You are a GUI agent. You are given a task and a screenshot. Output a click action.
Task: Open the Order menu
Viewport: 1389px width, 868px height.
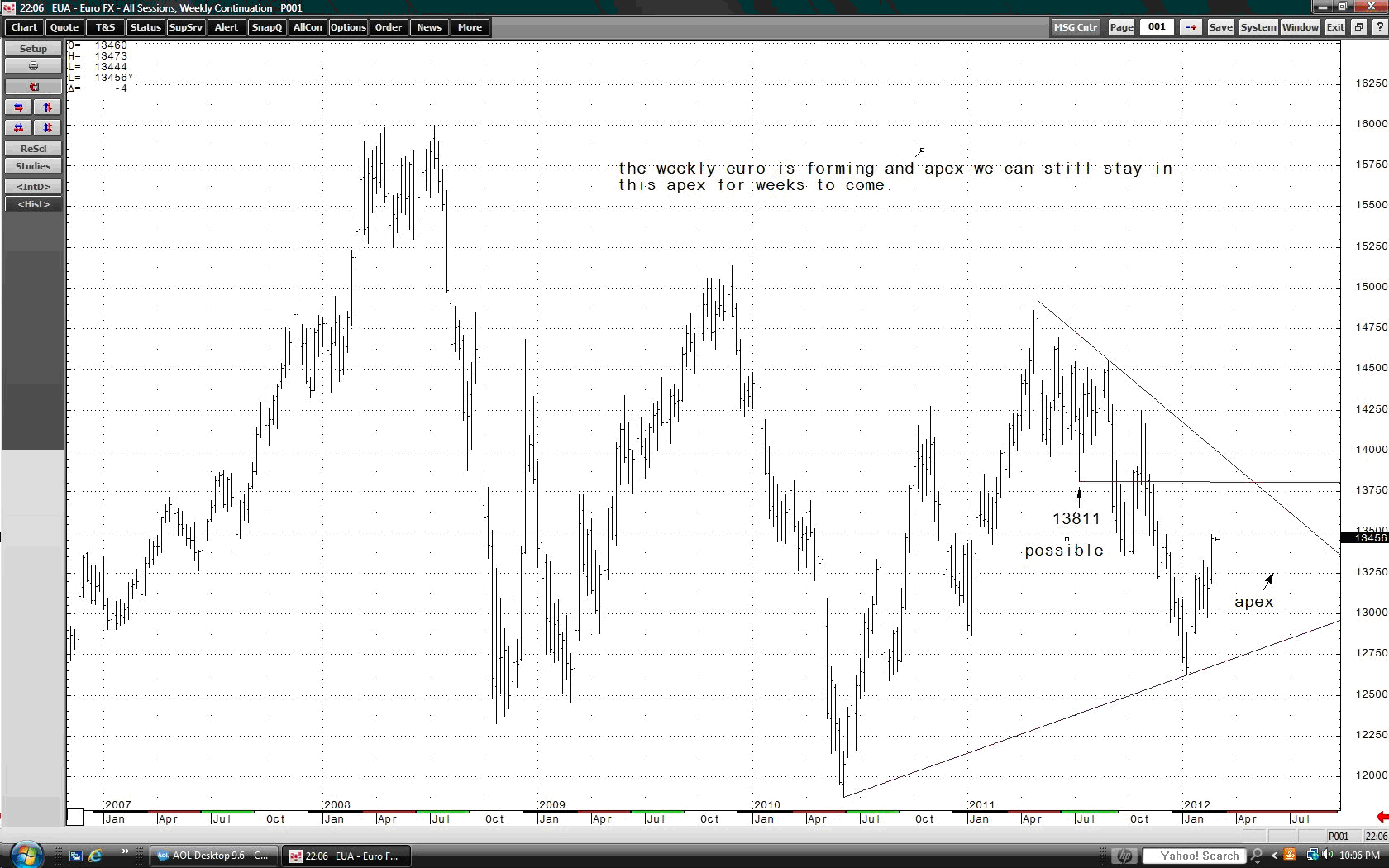point(389,27)
